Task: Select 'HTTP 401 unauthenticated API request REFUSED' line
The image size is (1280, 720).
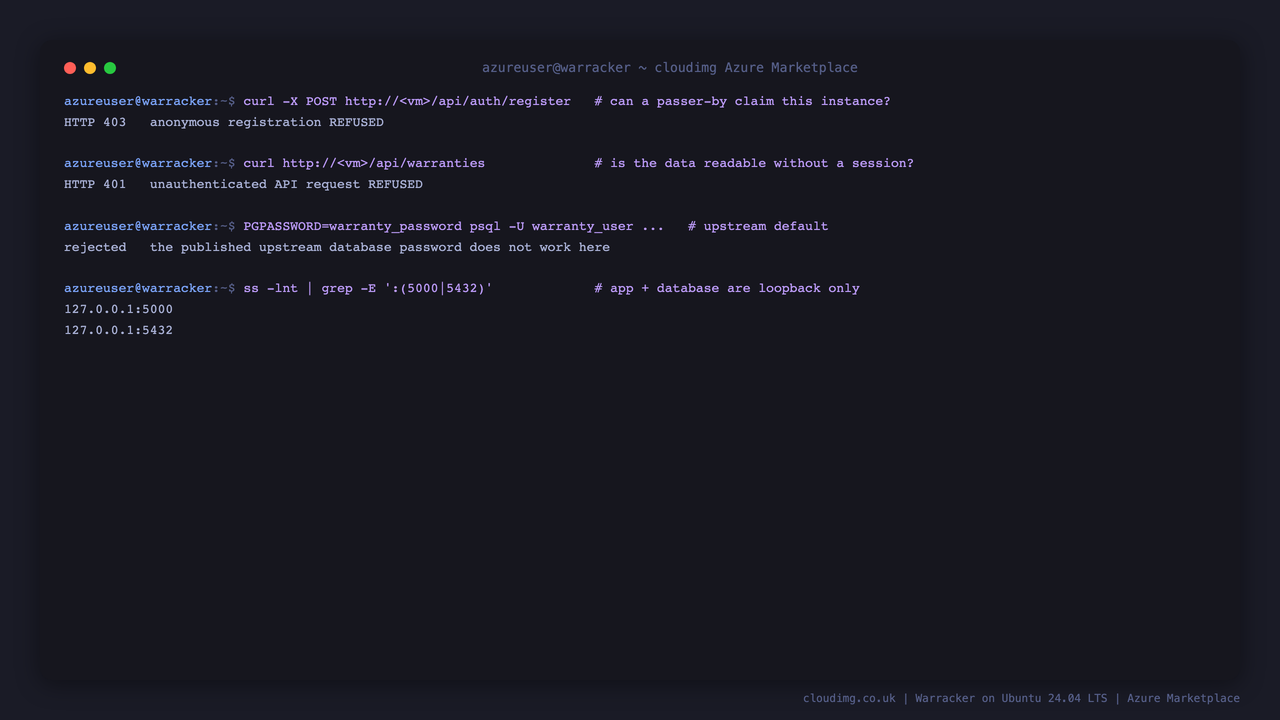Action: (x=243, y=184)
